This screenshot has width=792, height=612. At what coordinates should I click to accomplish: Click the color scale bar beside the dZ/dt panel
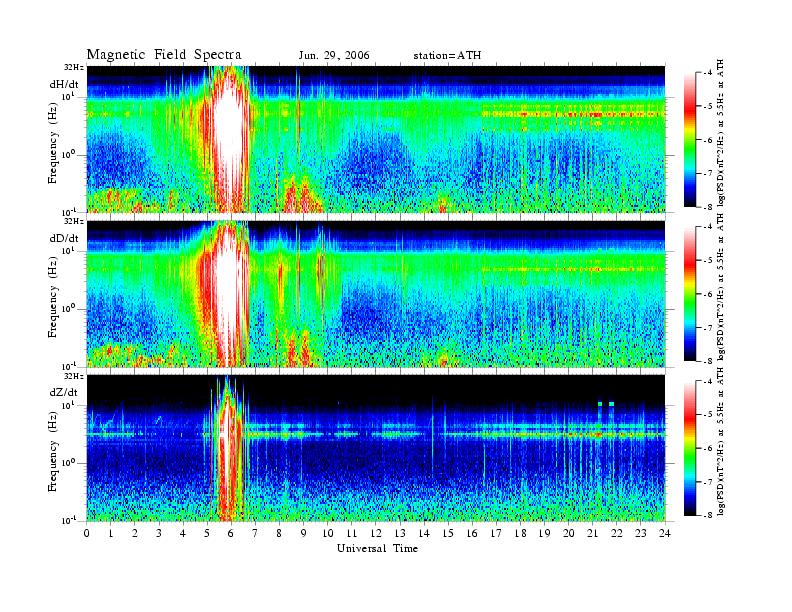(x=690, y=448)
